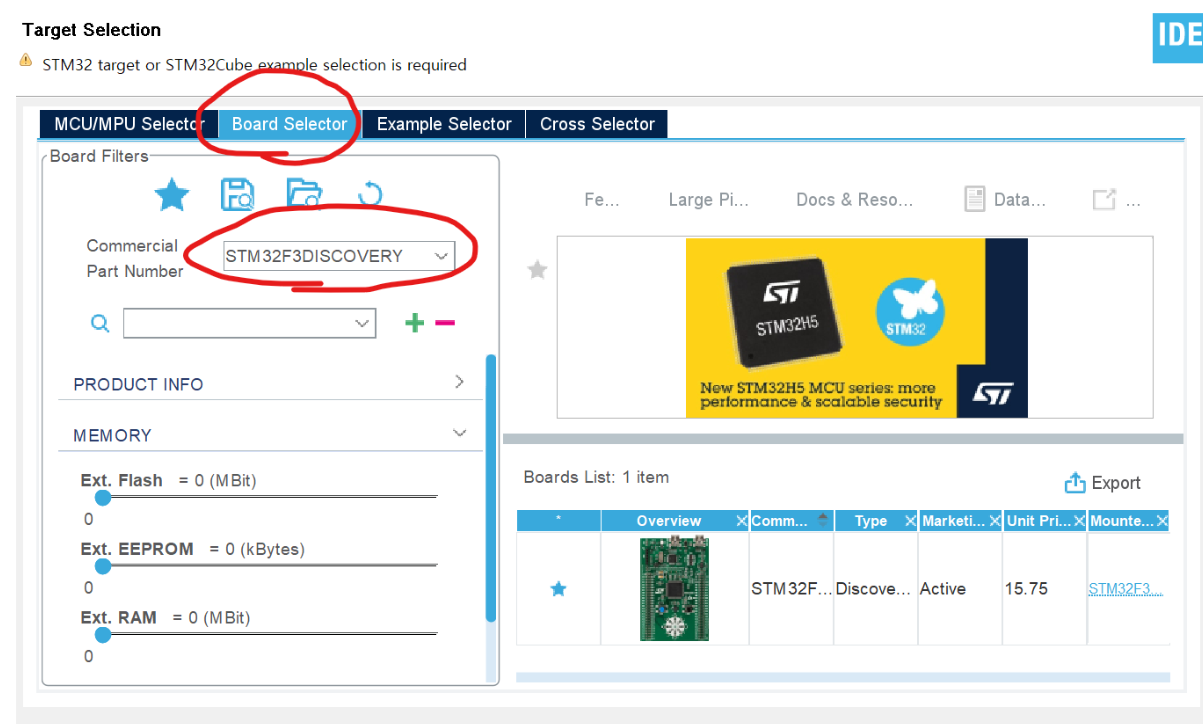Image resolution: width=1203 pixels, height=724 pixels.
Task: Open the Commercial Part Number dropdown
Action: tap(441, 256)
